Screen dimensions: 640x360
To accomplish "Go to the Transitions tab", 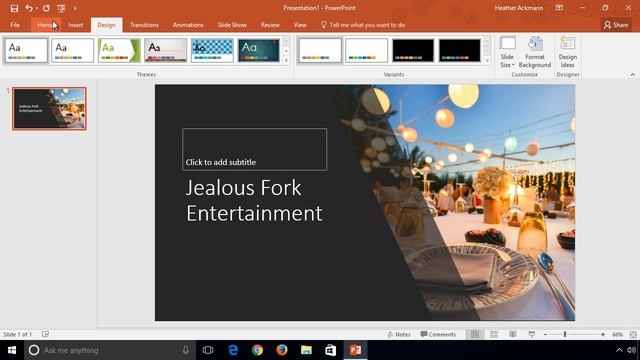I will click(144, 25).
